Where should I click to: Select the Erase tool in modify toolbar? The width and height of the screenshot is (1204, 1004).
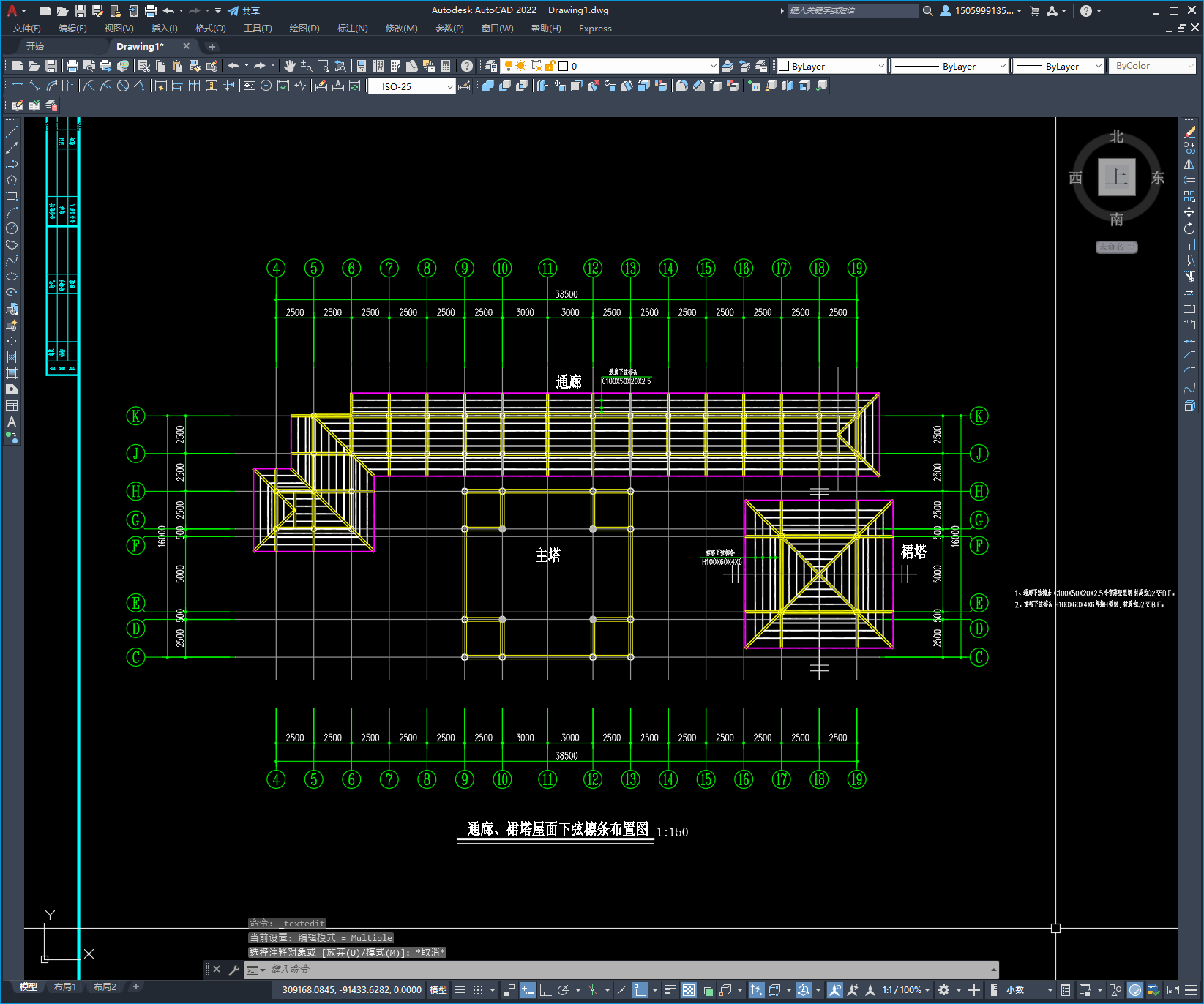1189,132
